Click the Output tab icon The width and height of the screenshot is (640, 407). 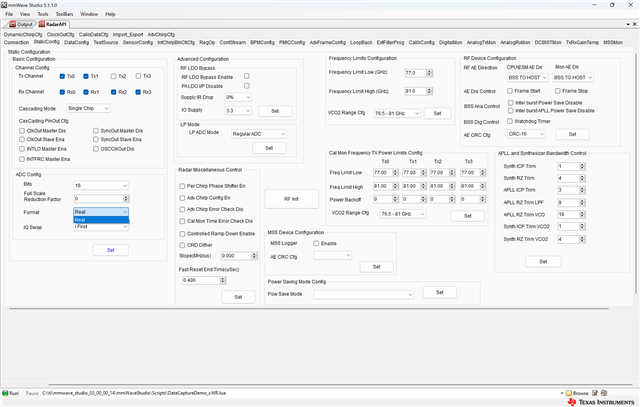tap(12, 24)
